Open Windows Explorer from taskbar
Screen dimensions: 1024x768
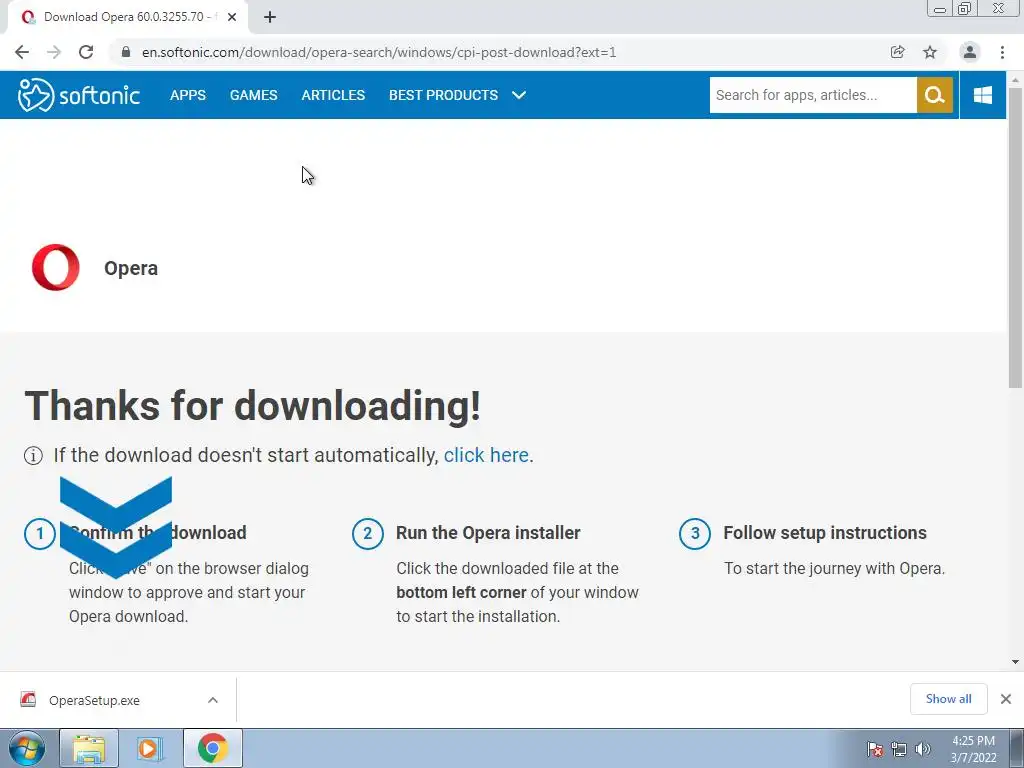coord(89,748)
